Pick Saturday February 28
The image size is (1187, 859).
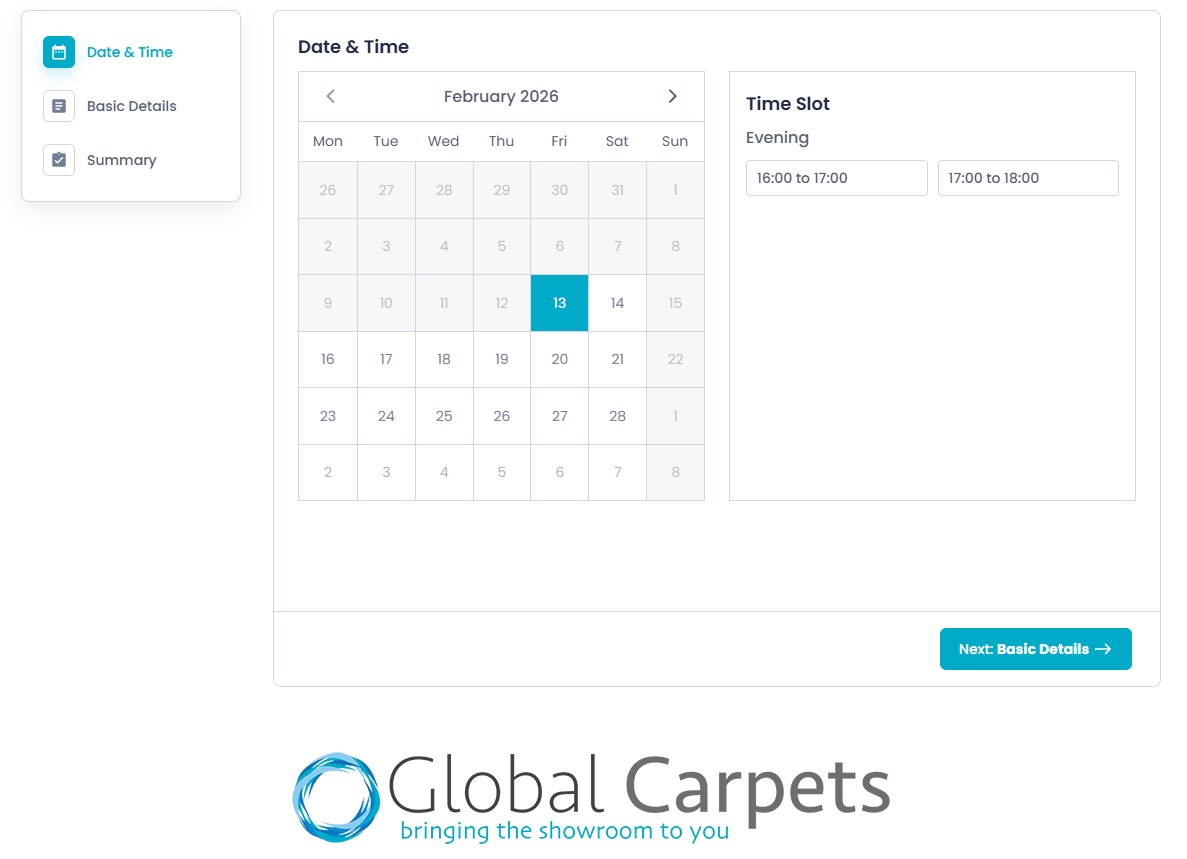[x=617, y=416]
